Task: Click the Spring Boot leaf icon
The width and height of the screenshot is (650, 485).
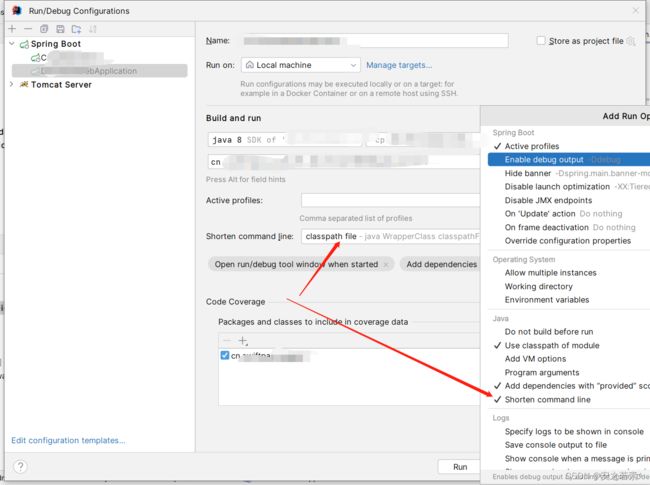Action: coord(24,44)
